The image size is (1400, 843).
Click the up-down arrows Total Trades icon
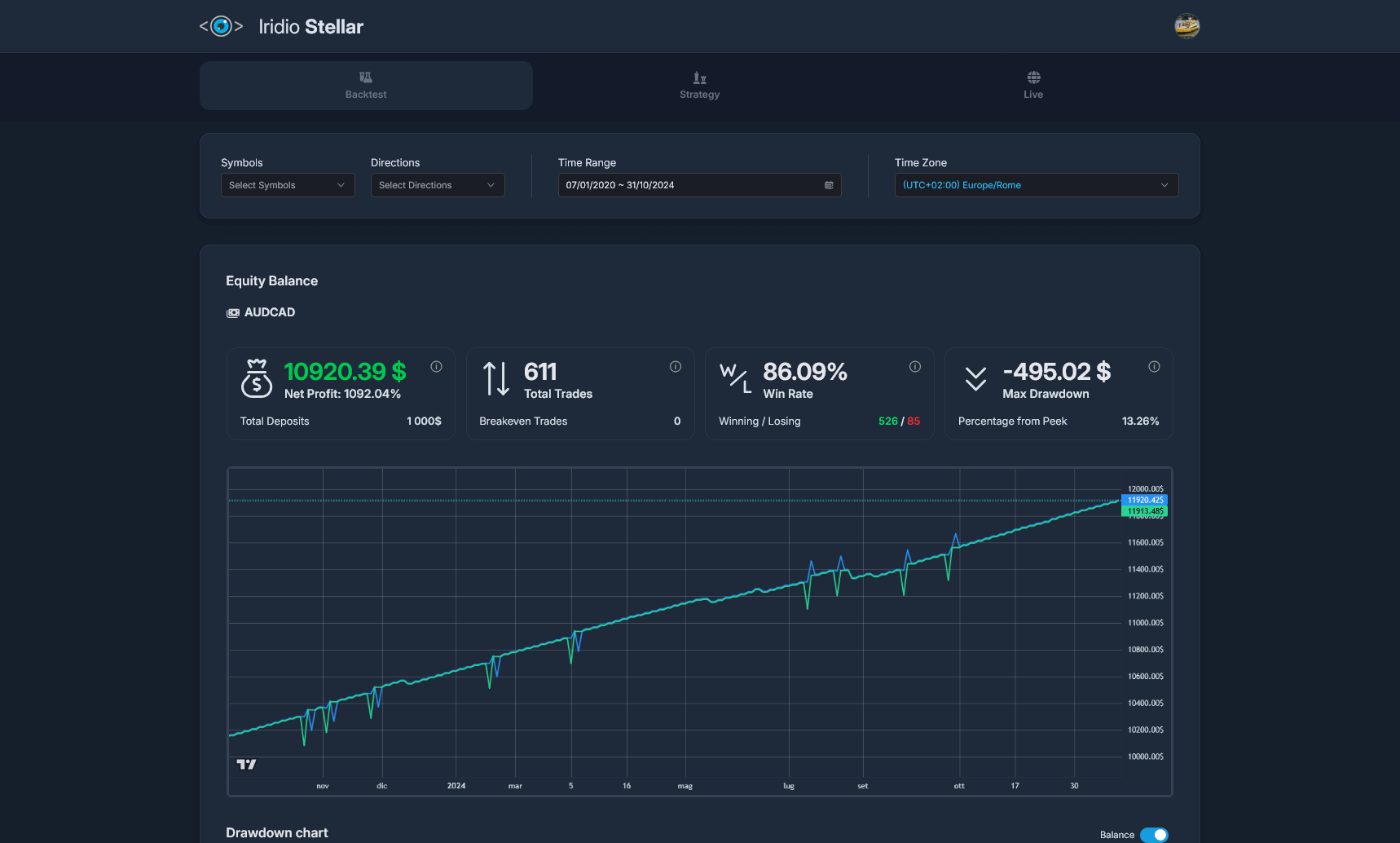pyautogui.click(x=495, y=379)
